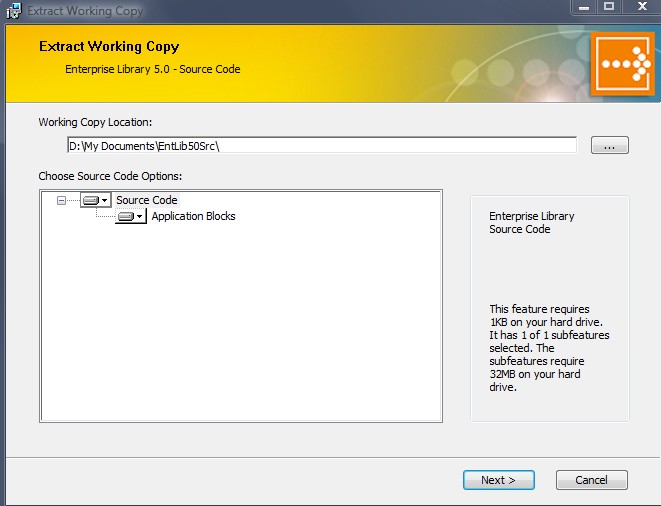The height and width of the screenshot is (506, 661).
Task: Minimize the Extract Working Copy window
Action: [x=584, y=7]
